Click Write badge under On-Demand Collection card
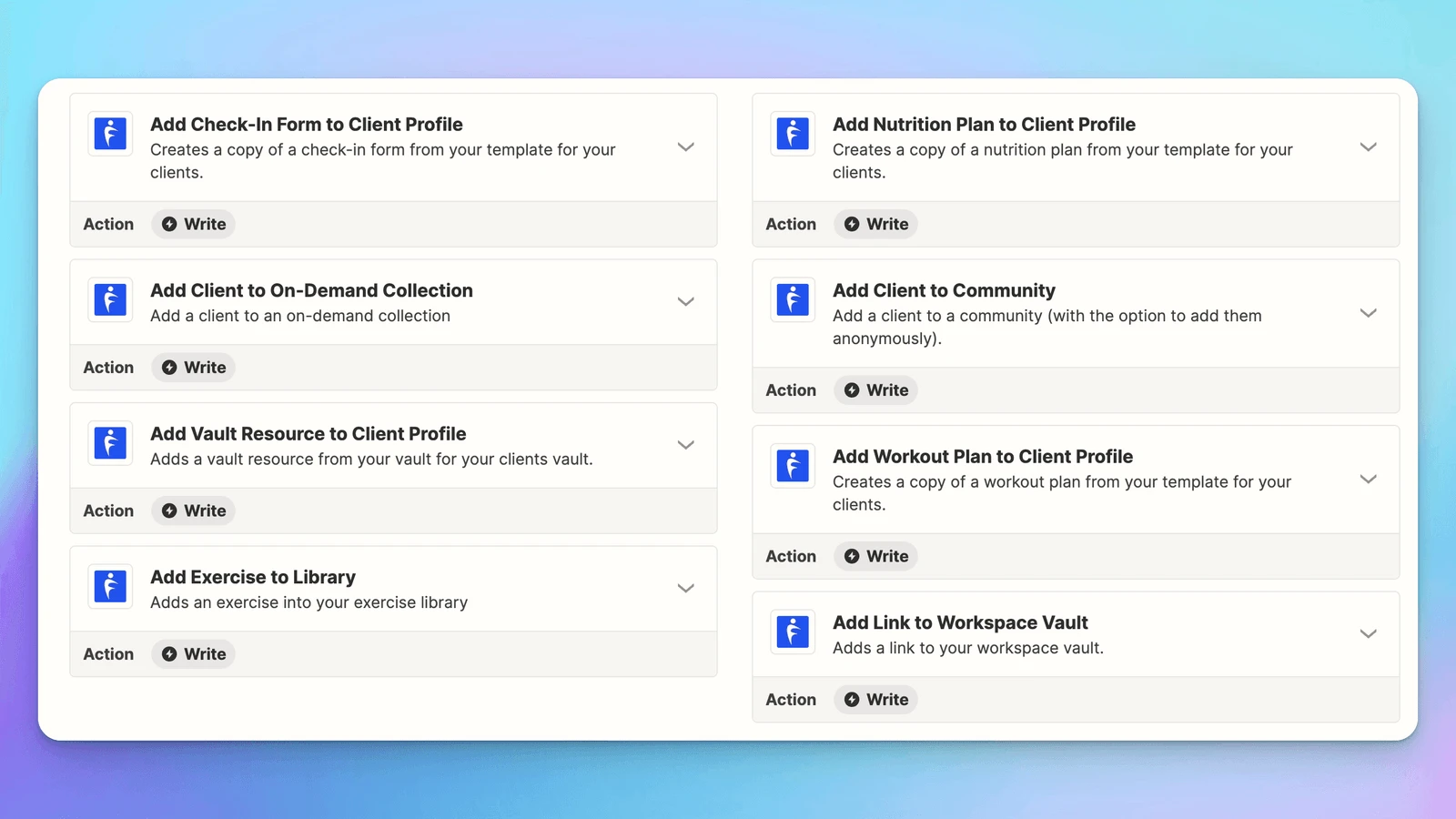This screenshot has width=1456, height=819. (193, 368)
